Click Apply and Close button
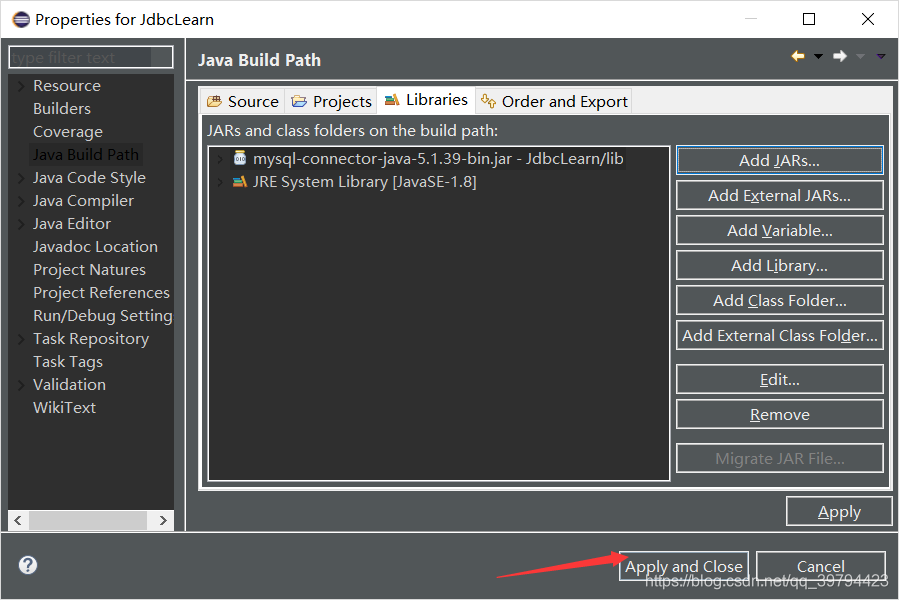 [683, 566]
